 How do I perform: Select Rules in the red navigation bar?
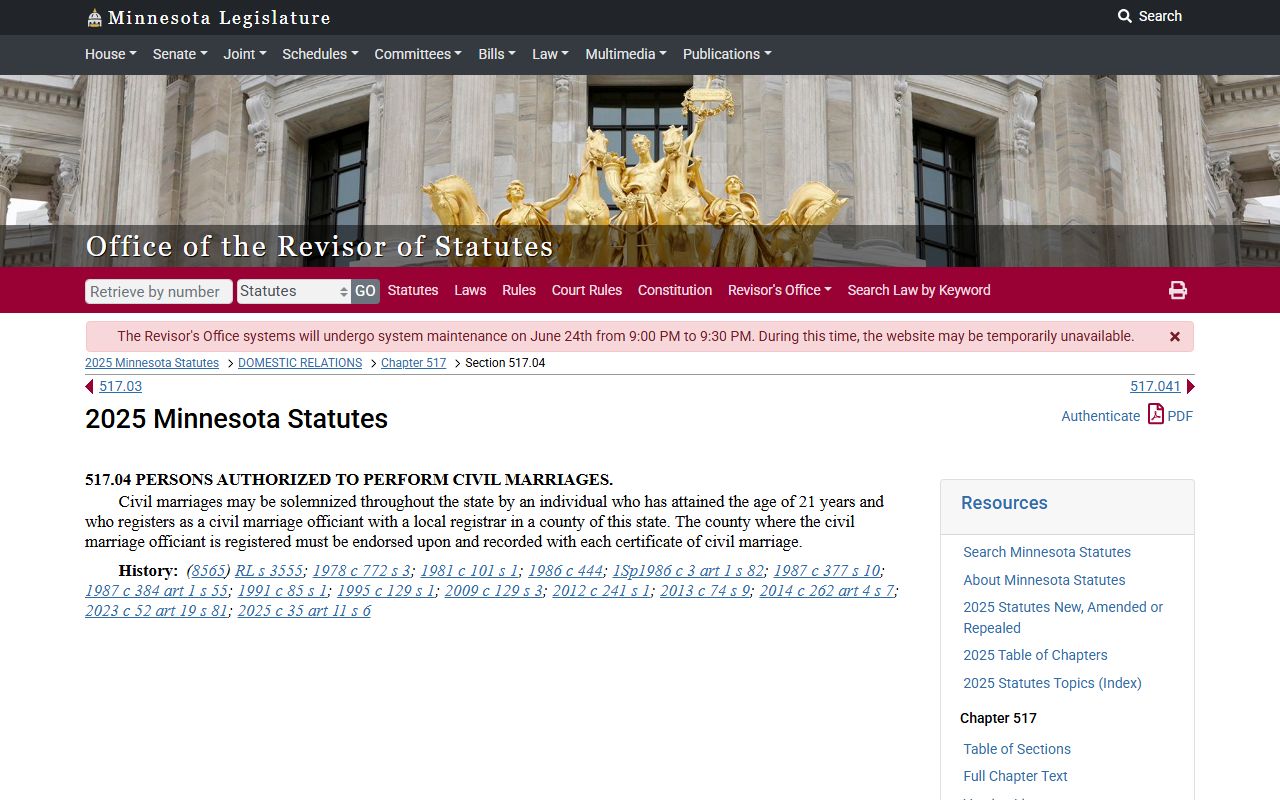pos(519,290)
